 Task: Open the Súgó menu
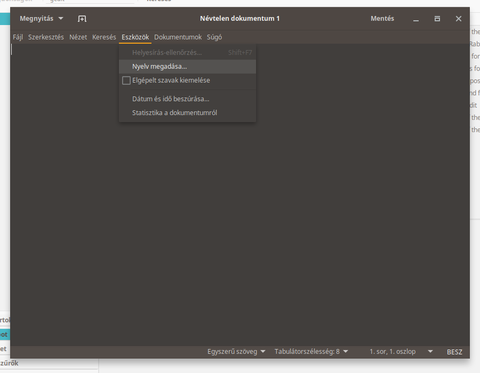point(214,37)
